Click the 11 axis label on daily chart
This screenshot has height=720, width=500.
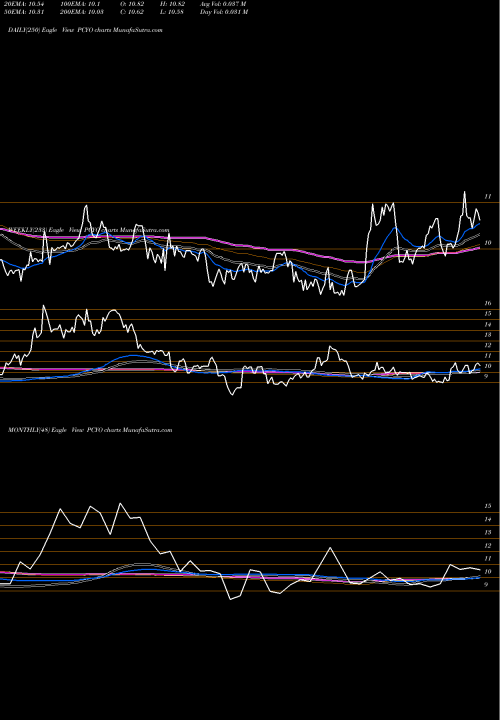click(488, 197)
